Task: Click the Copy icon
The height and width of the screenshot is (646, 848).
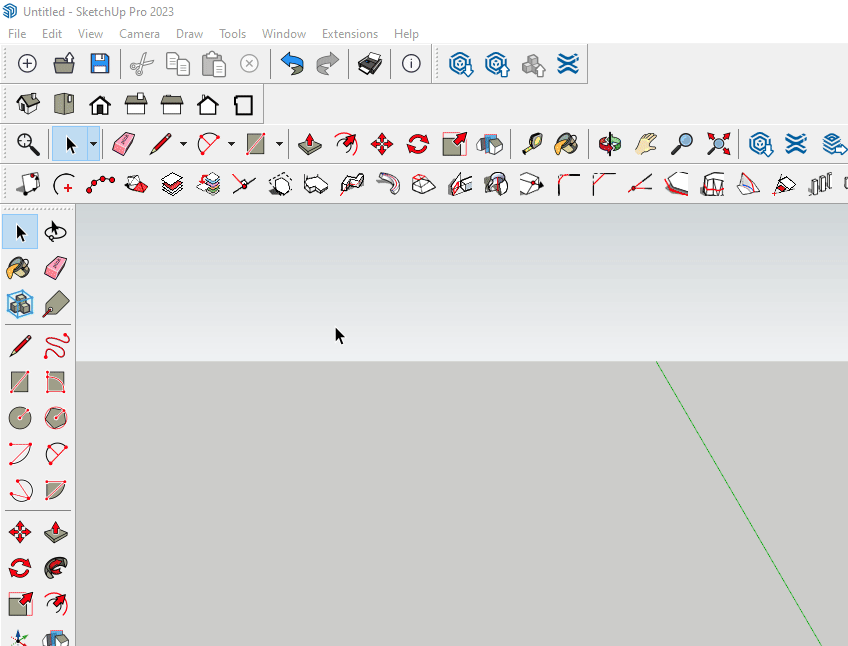Action: [177, 64]
